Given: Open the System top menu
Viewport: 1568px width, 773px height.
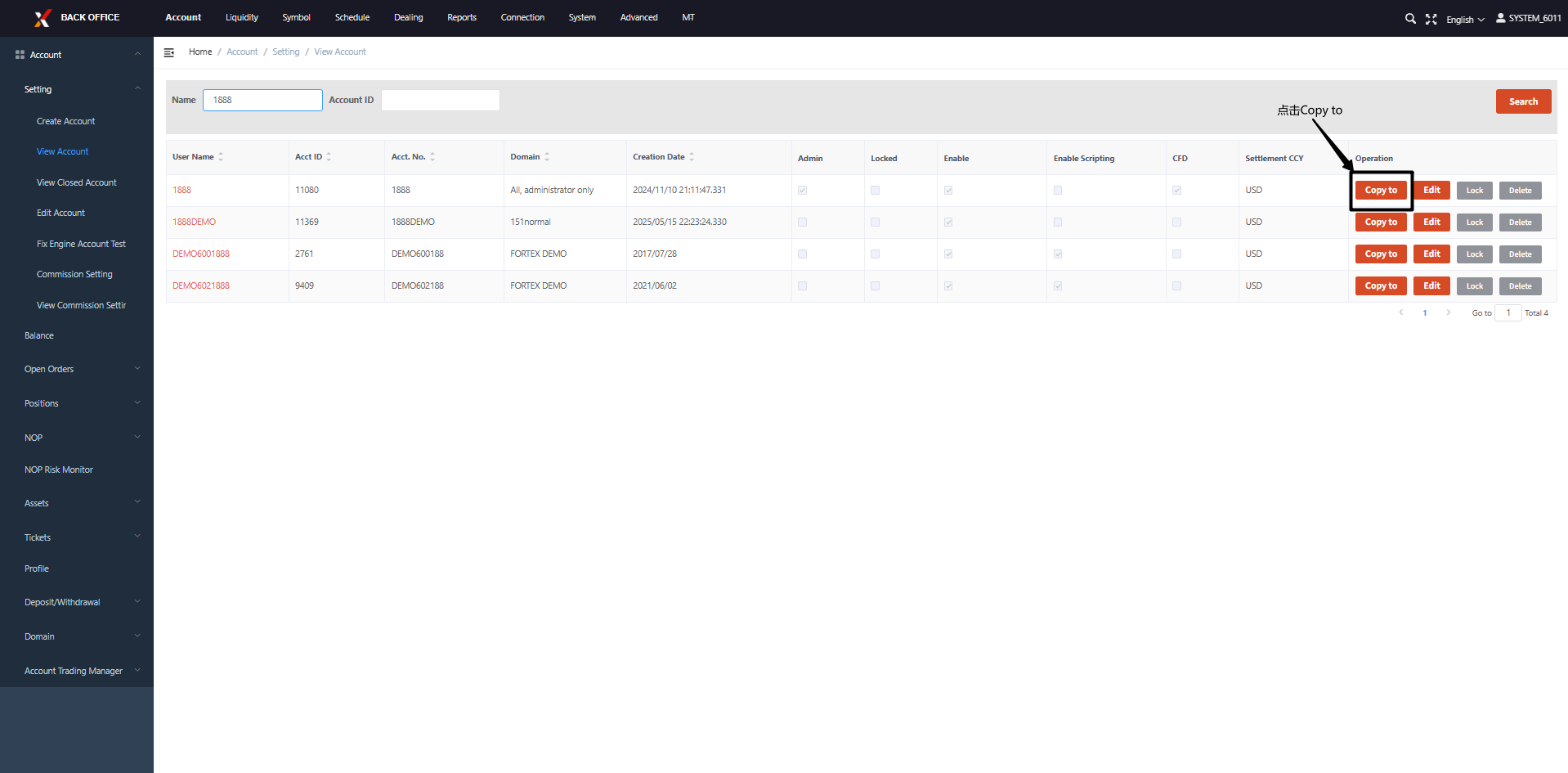Looking at the screenshot, I should tap(582, 18).
